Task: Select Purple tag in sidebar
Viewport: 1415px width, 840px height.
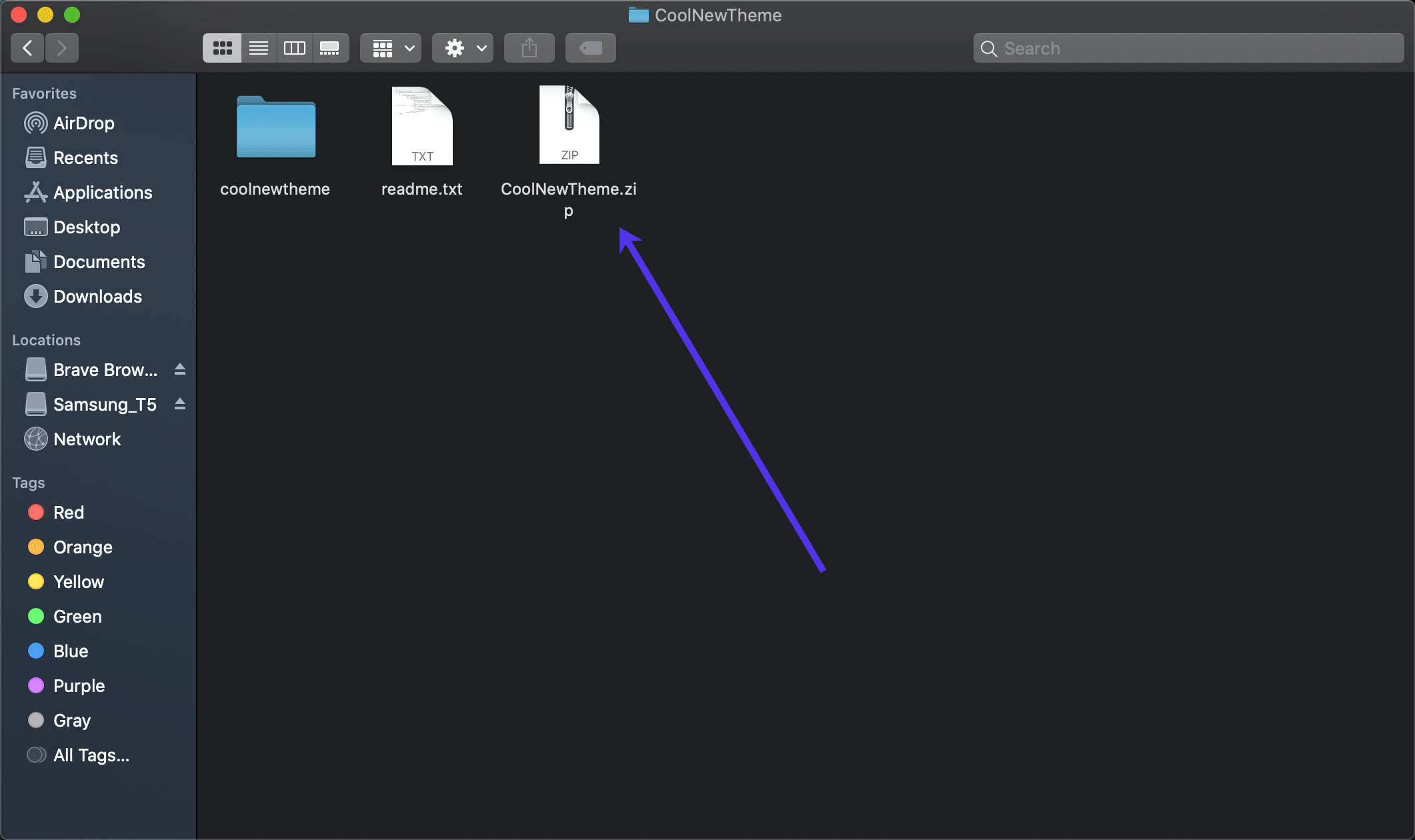Action: point(78,685)
